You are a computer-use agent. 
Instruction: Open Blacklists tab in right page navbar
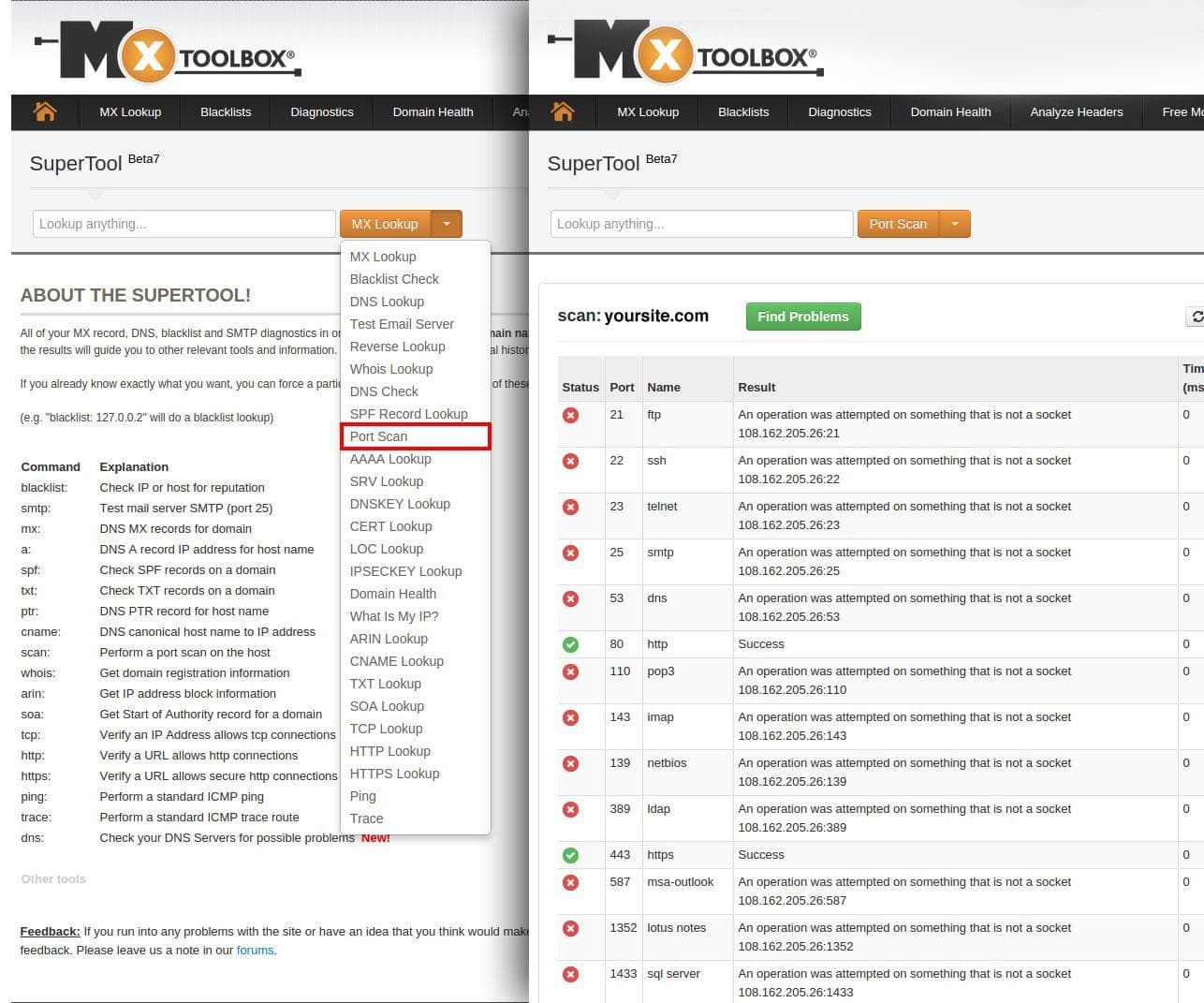743,112
